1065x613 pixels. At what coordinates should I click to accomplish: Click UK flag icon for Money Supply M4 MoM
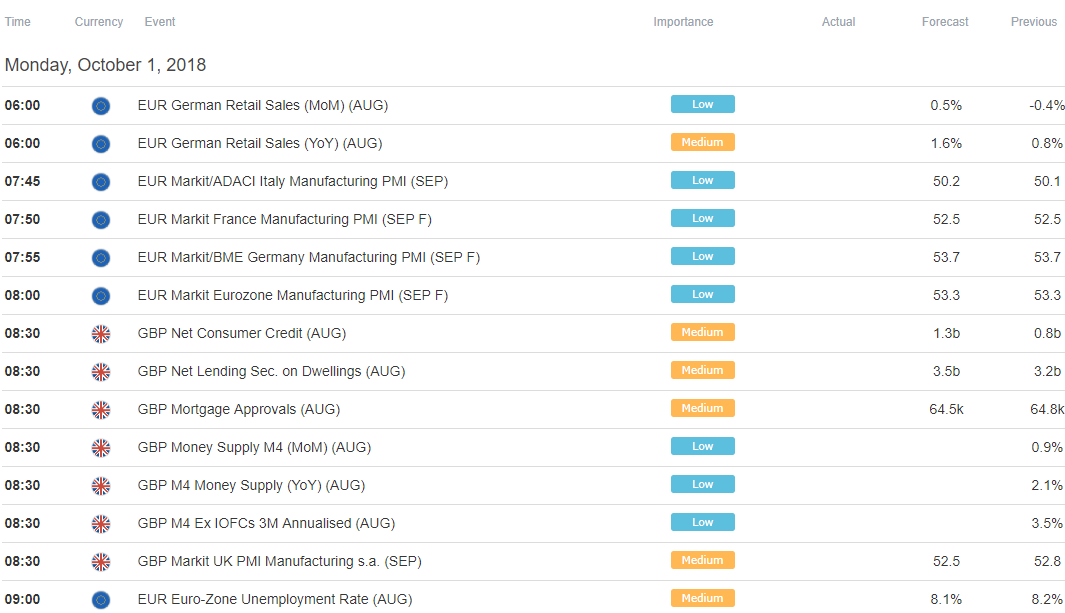tap(101, 448)
